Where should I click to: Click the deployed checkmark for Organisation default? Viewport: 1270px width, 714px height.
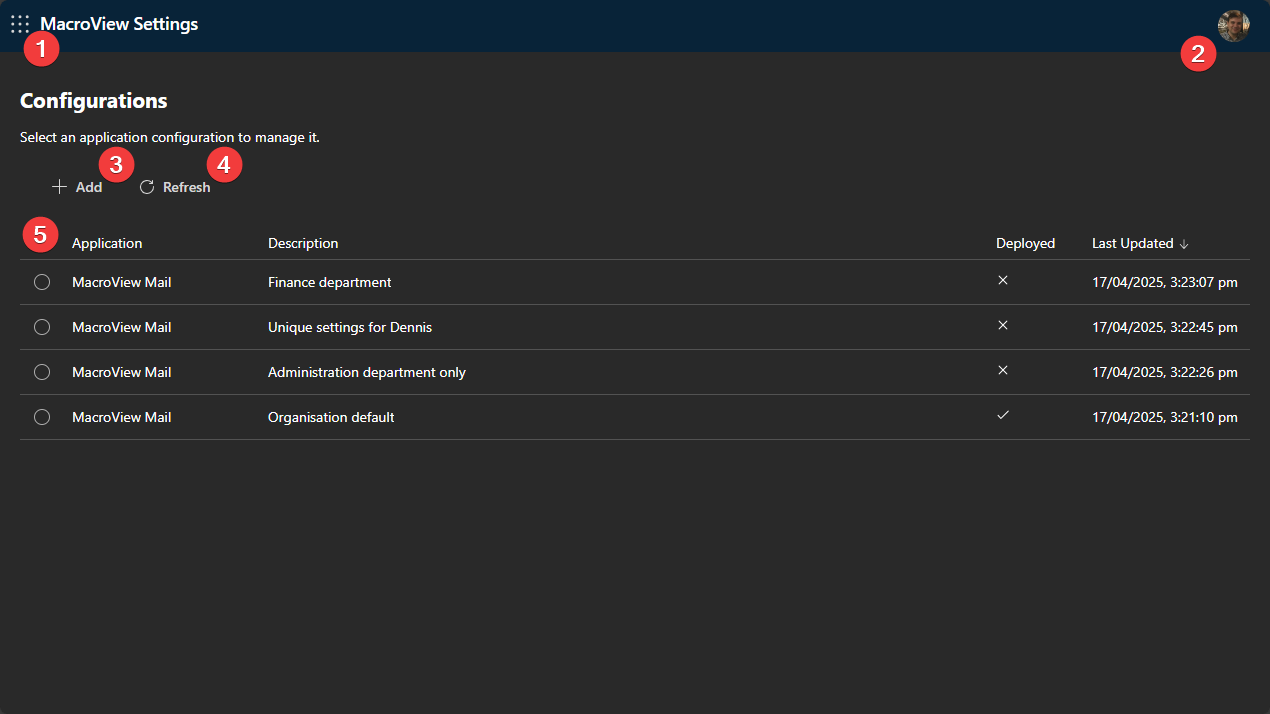coord(1003,415)
